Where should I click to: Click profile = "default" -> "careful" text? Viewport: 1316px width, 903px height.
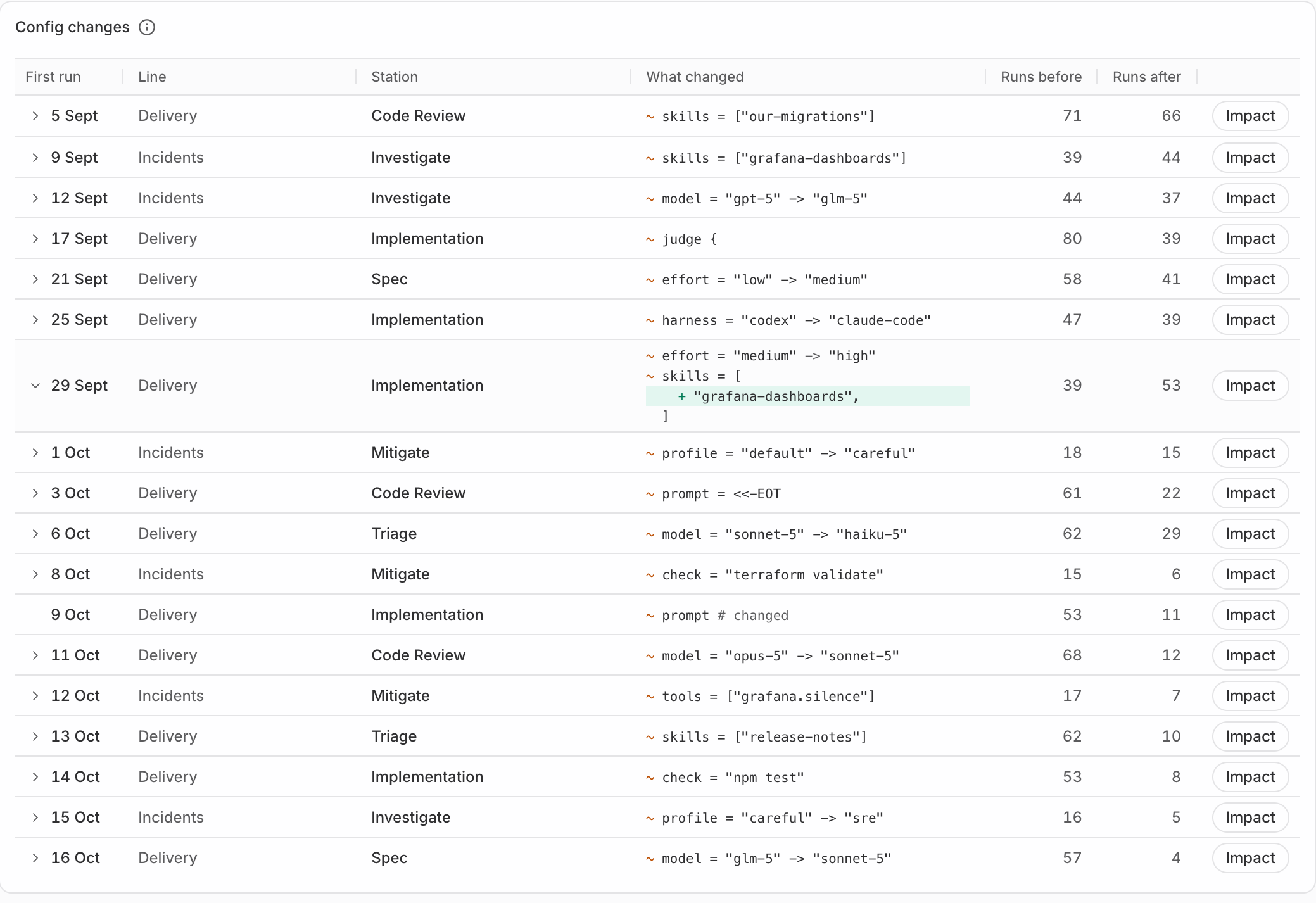click(x=788, y=453)
